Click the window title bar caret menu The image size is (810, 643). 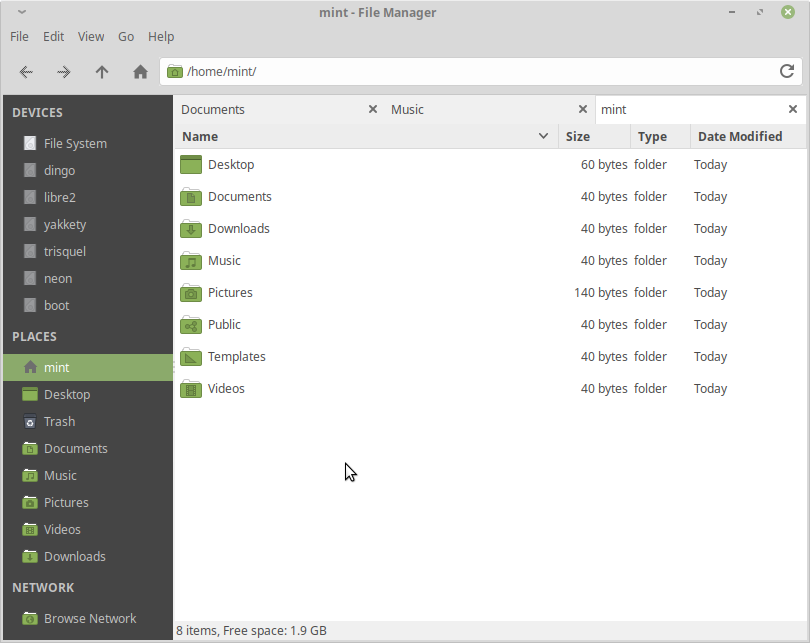coord(20,11)
